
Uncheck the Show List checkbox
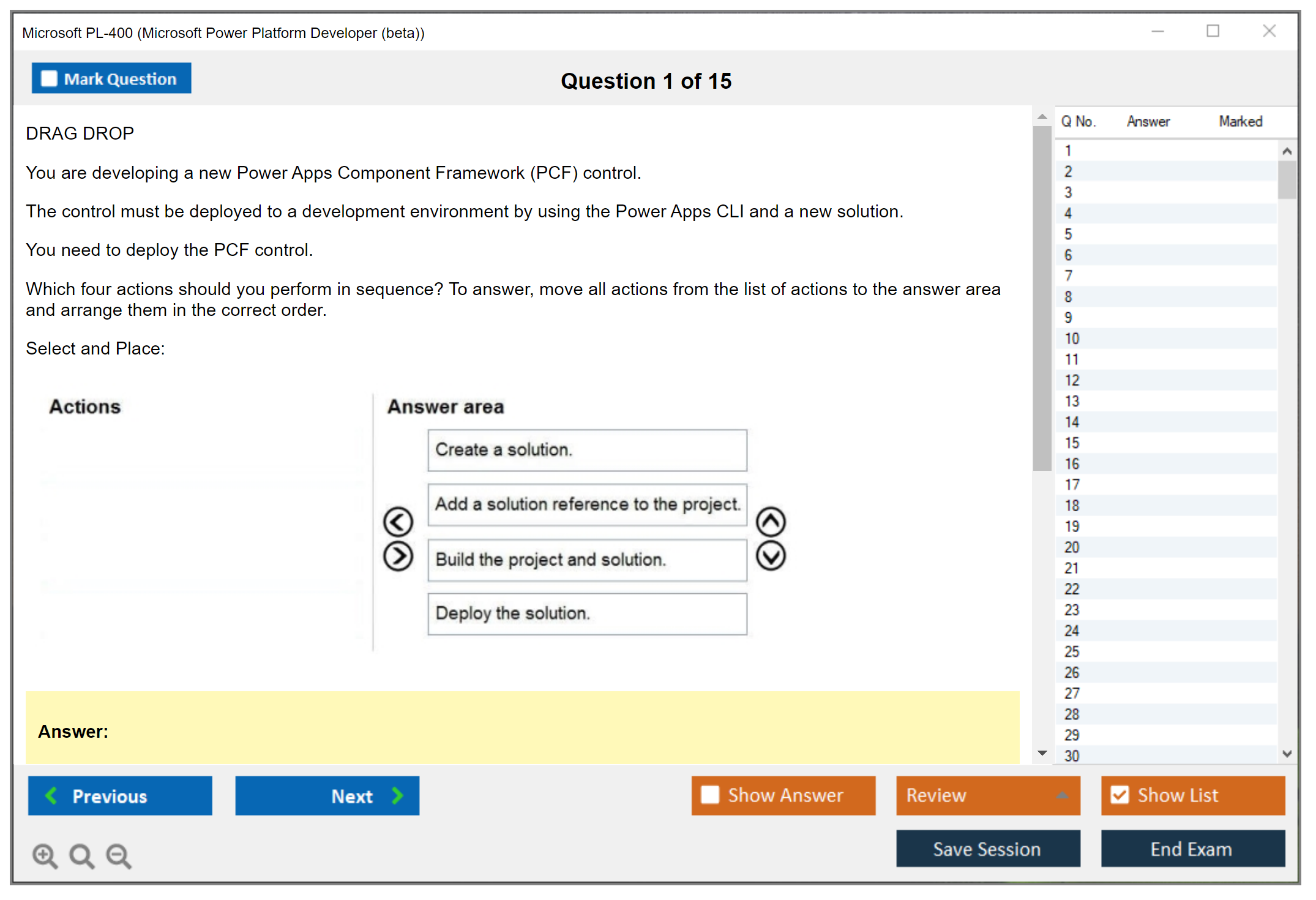click(1120, 795)
